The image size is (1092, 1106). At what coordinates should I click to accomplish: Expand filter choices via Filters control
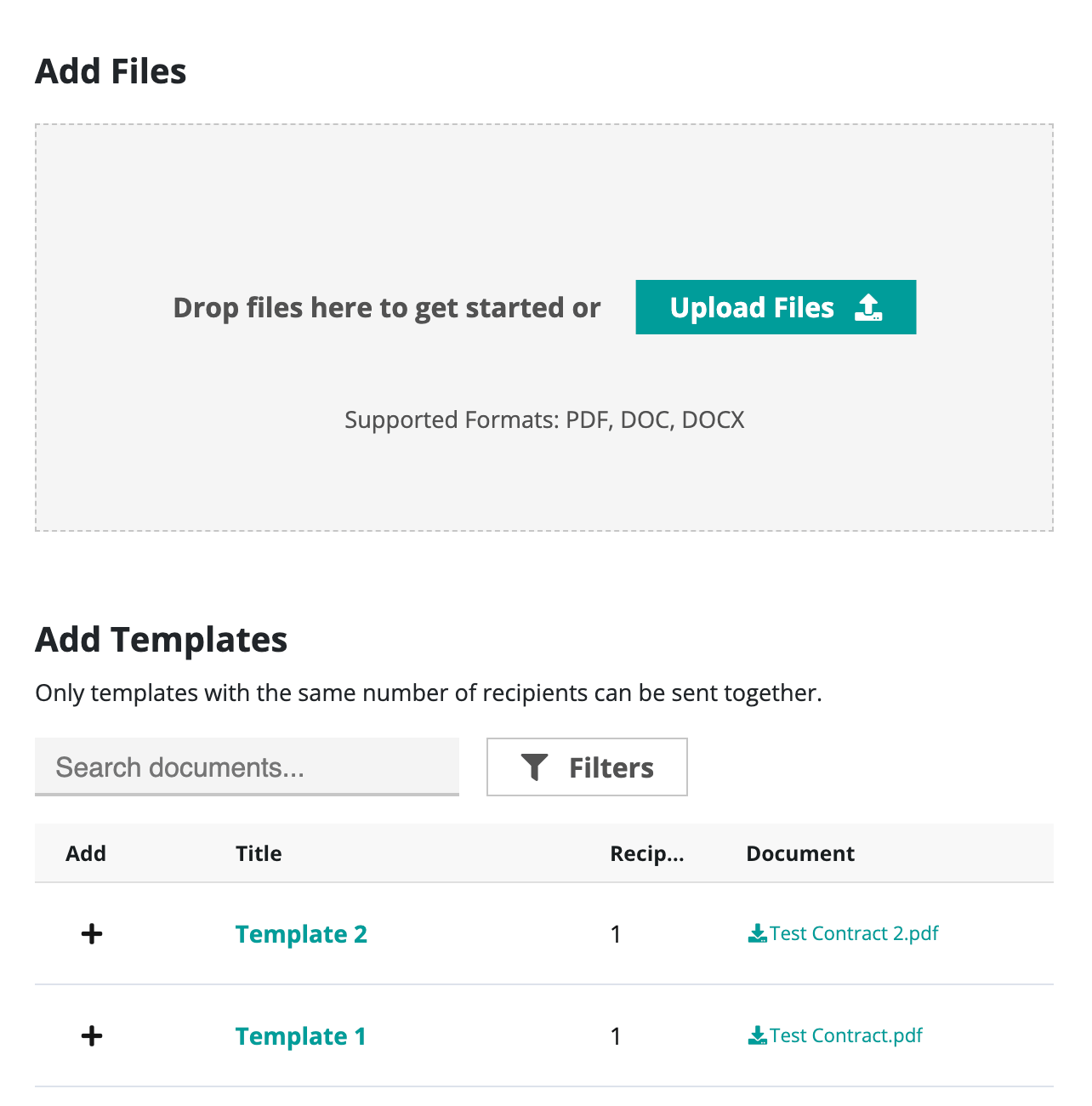pyautogui.click(x=587, y=767)
